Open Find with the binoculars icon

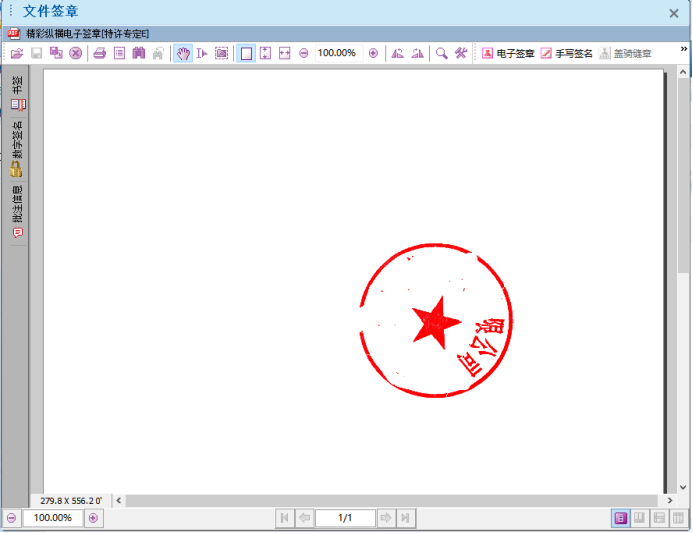(139, 53)
